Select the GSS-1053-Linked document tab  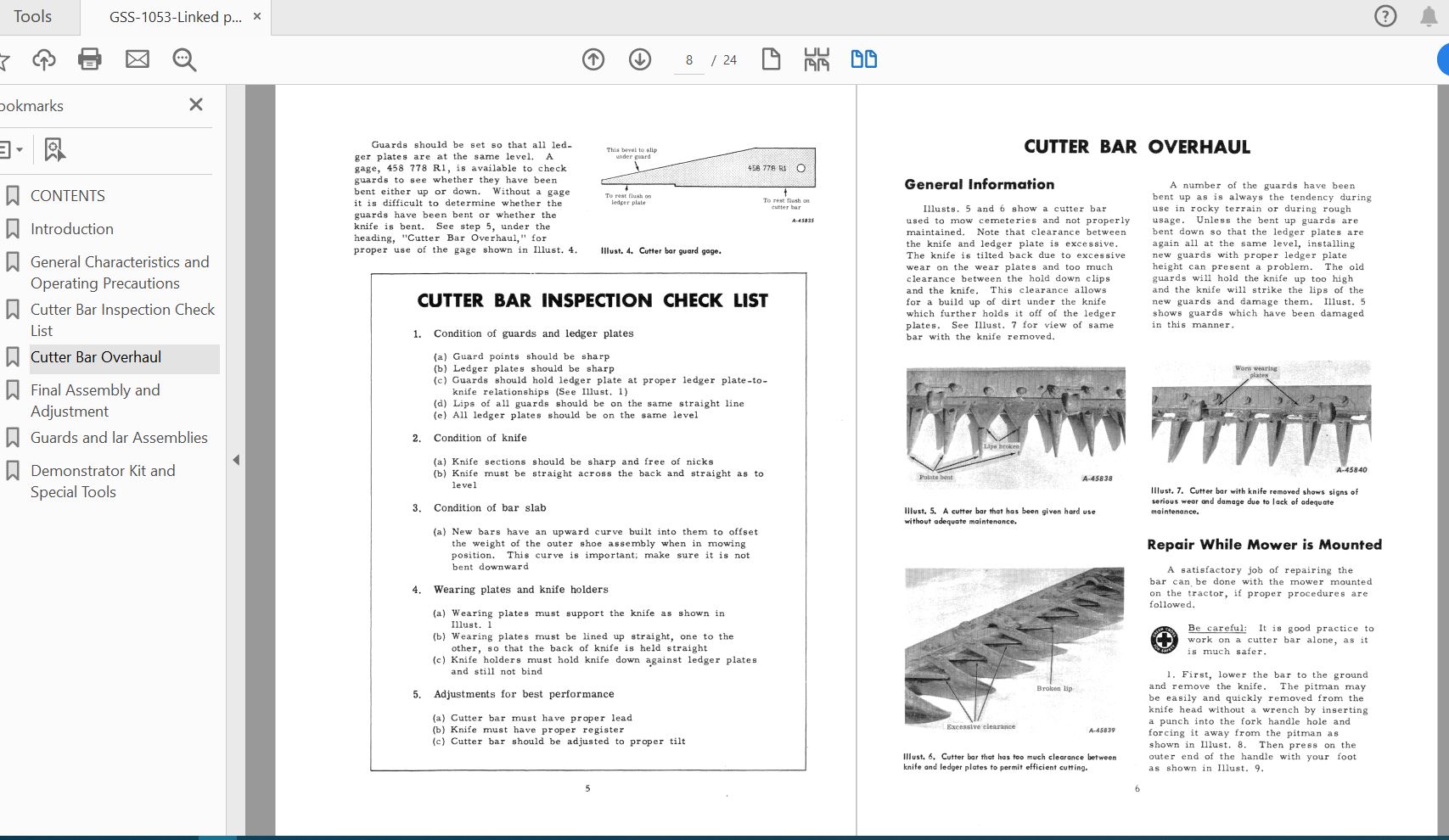click(x=174, y=17)
